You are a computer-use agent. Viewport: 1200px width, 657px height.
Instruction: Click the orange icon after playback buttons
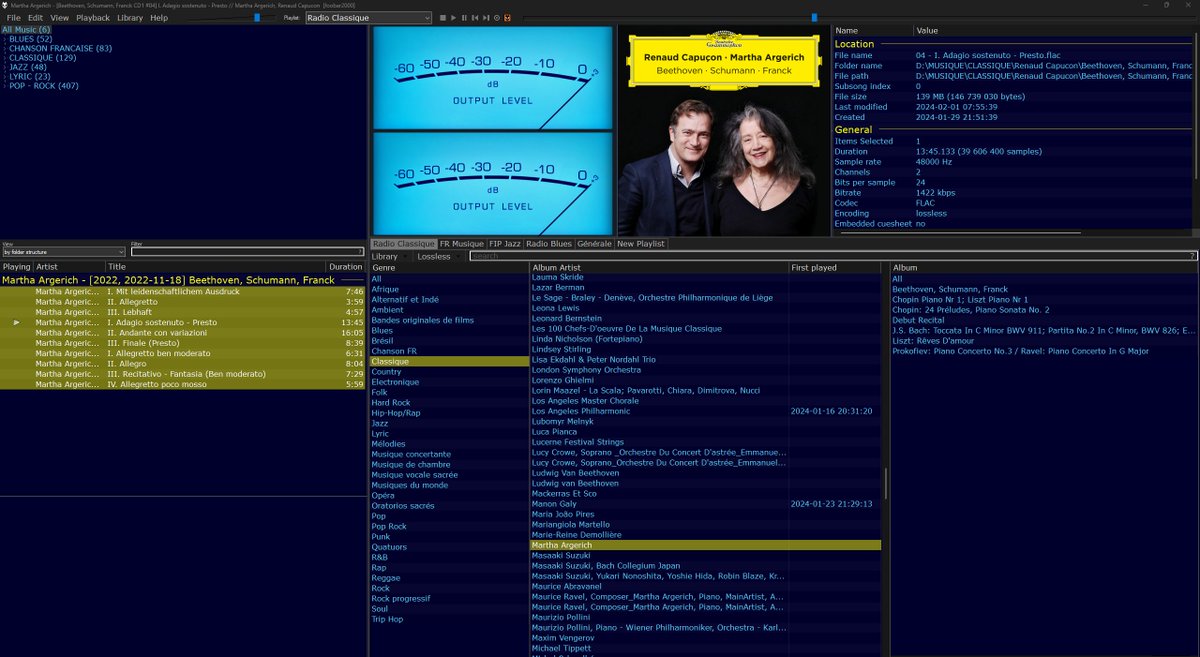[x=507, y=18]
